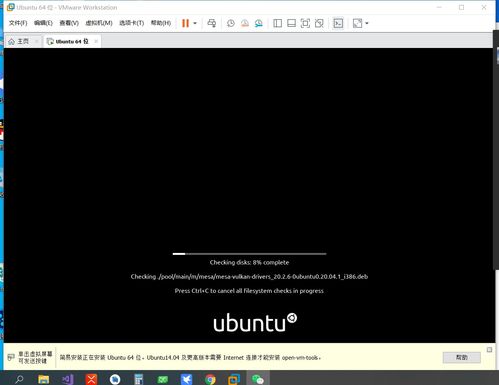Click the orange pause VM icon
The image size is (499, 385).
point(185,23)
